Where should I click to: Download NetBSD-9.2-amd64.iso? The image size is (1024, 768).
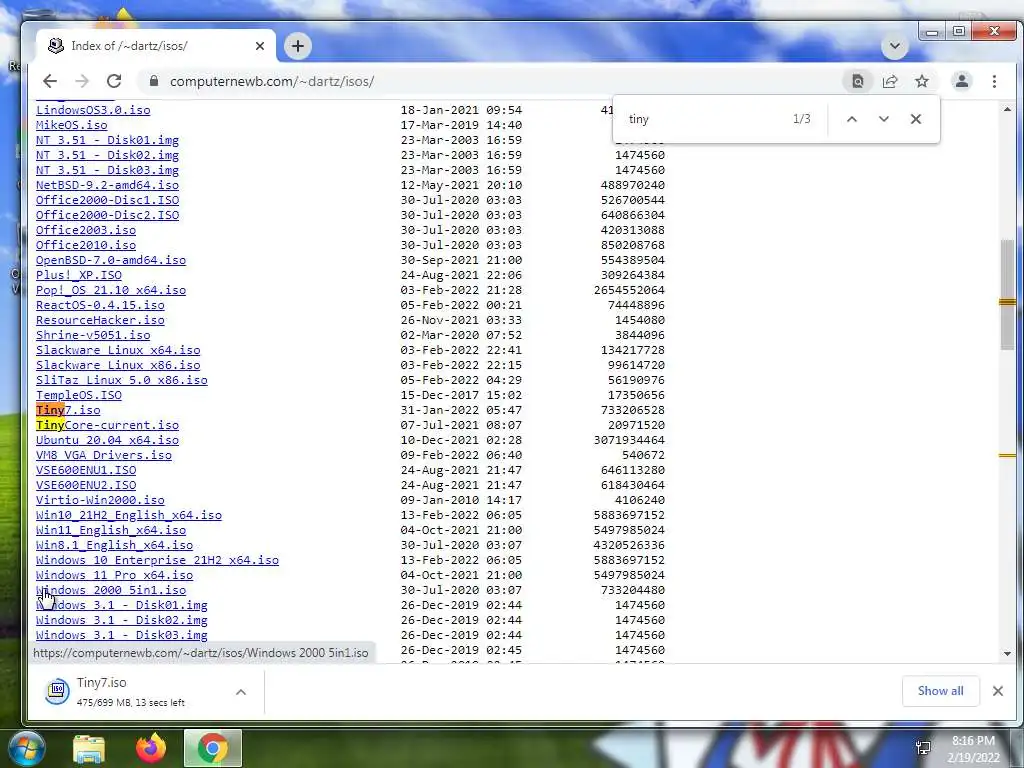(x=107, y=185)
